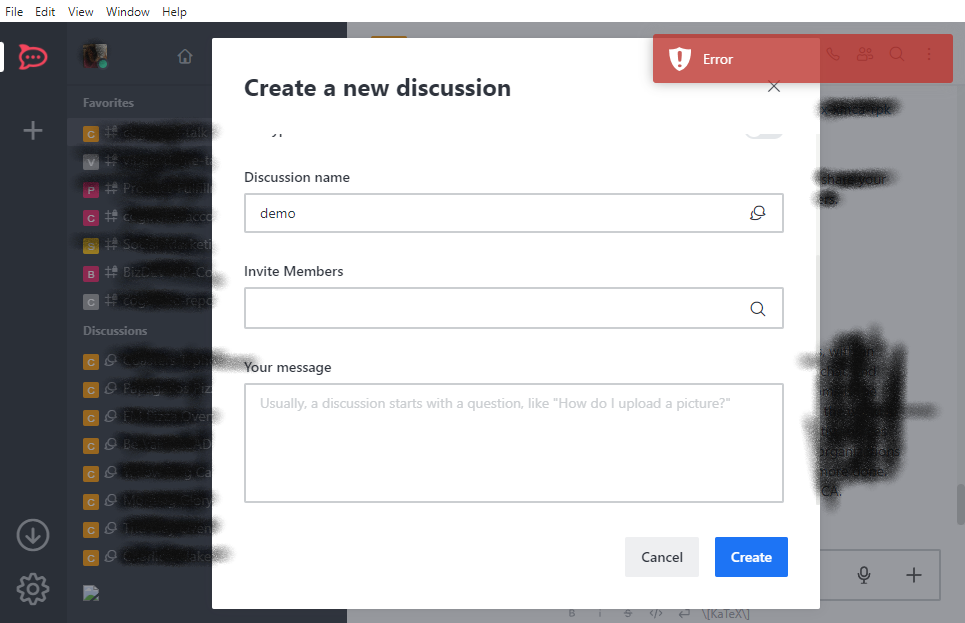Open attachments with the plus icon
The height and width of the screenshot is (623, 965).
(913, 575)
